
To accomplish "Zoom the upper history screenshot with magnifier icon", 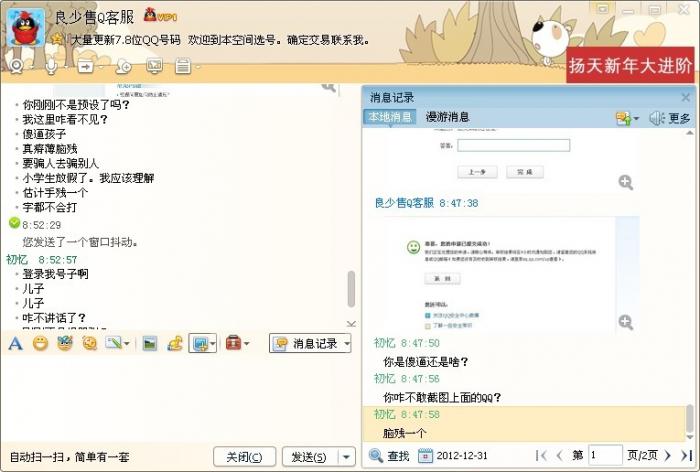I will [x=625, y=182].
